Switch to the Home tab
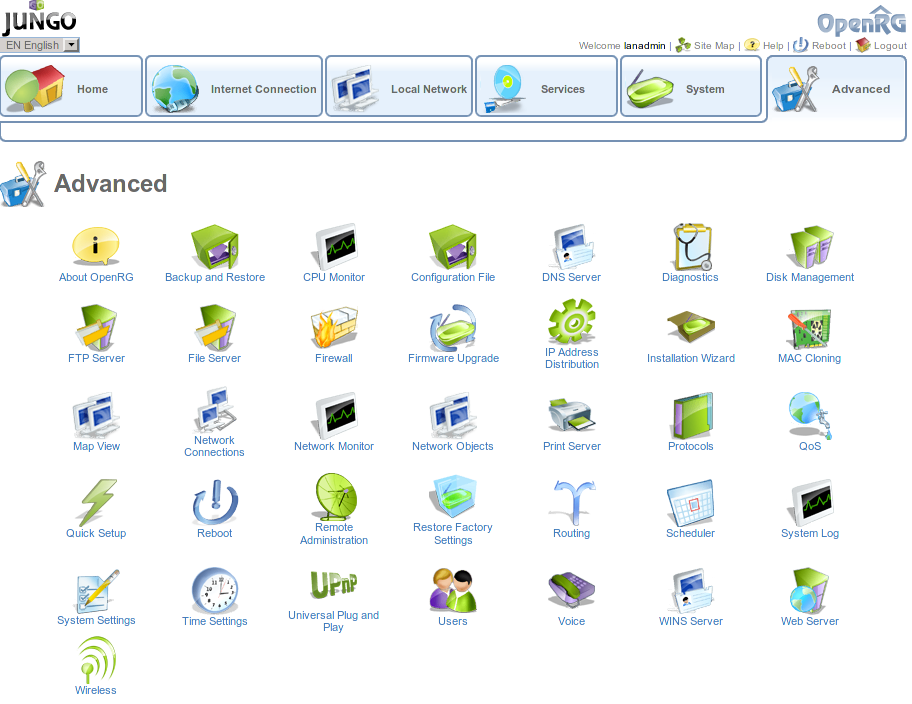Viewport: 912px width, 704px height. 72,87
